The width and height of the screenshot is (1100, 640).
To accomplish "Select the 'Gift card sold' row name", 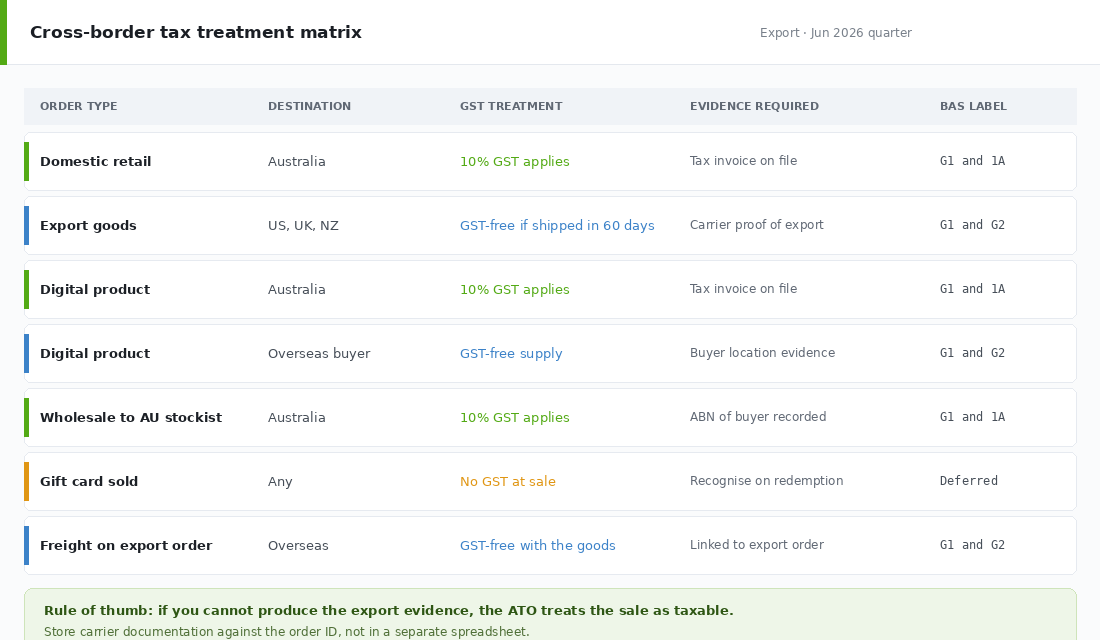I will [89, 481].
